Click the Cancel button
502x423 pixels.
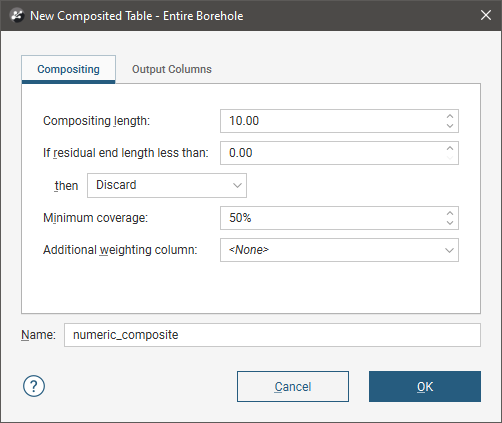(293, 387)
